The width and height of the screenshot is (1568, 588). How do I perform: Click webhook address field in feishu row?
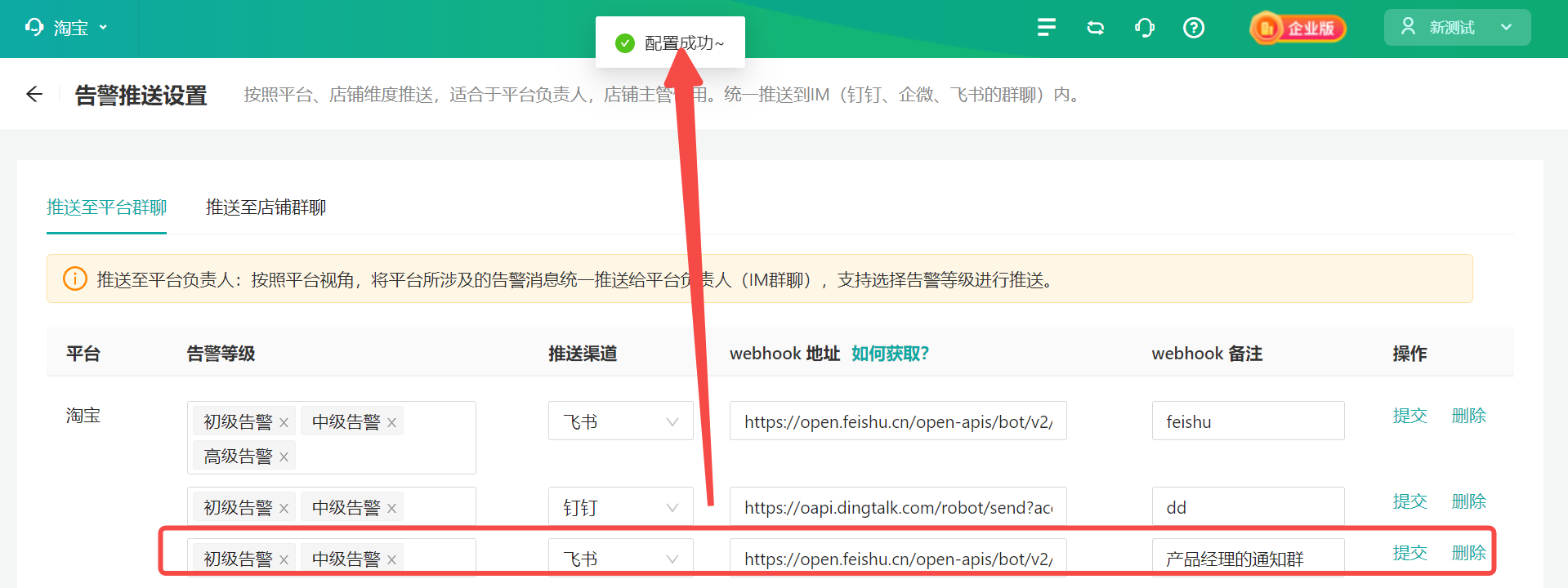click(x=898, y=421)
